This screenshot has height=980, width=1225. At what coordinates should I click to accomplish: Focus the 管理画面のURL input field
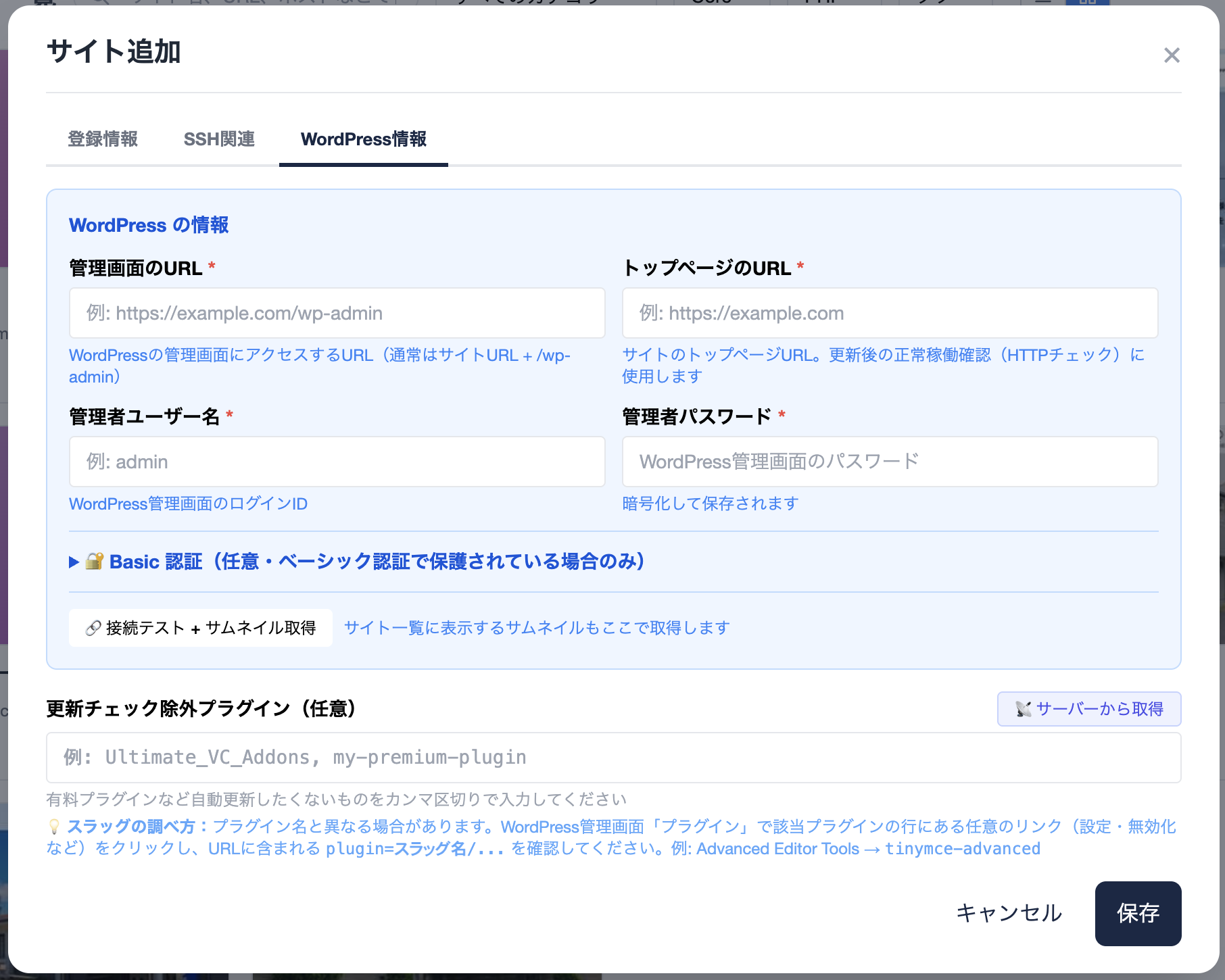tap(337, 313)
